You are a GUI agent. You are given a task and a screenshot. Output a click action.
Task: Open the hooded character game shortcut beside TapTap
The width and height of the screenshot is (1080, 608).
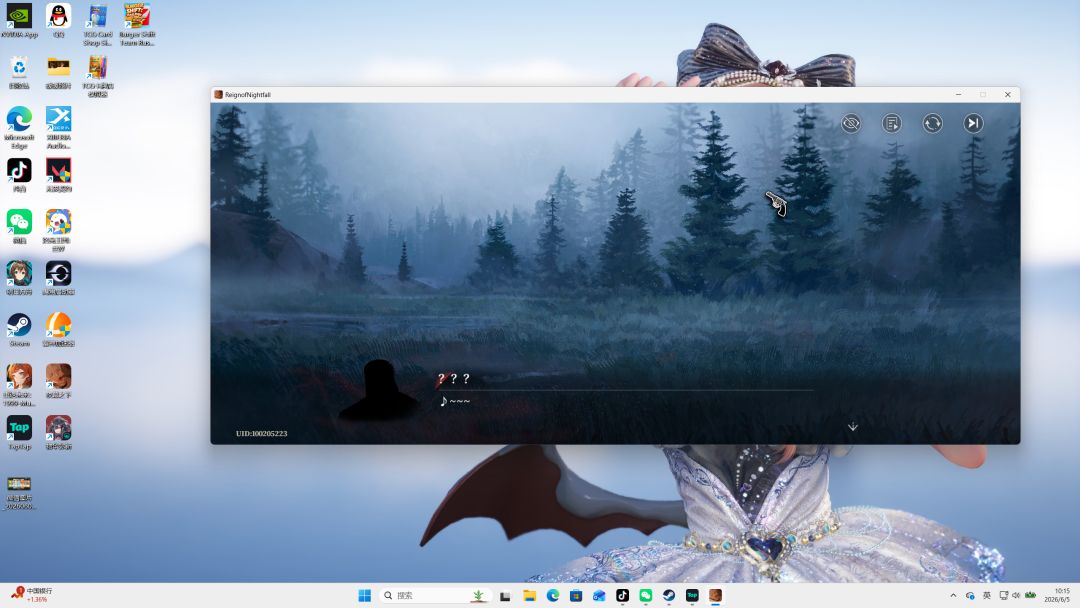(59, 433)
